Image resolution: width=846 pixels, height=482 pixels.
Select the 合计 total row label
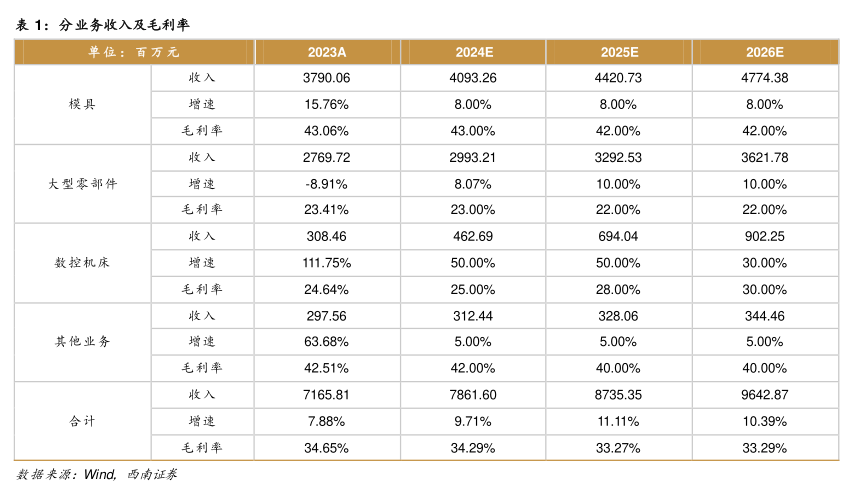point(83,421)
